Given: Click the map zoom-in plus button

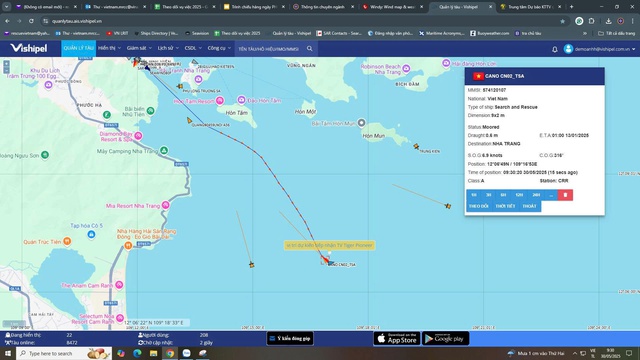Looking at the screenshot, I should coord(6,63).
